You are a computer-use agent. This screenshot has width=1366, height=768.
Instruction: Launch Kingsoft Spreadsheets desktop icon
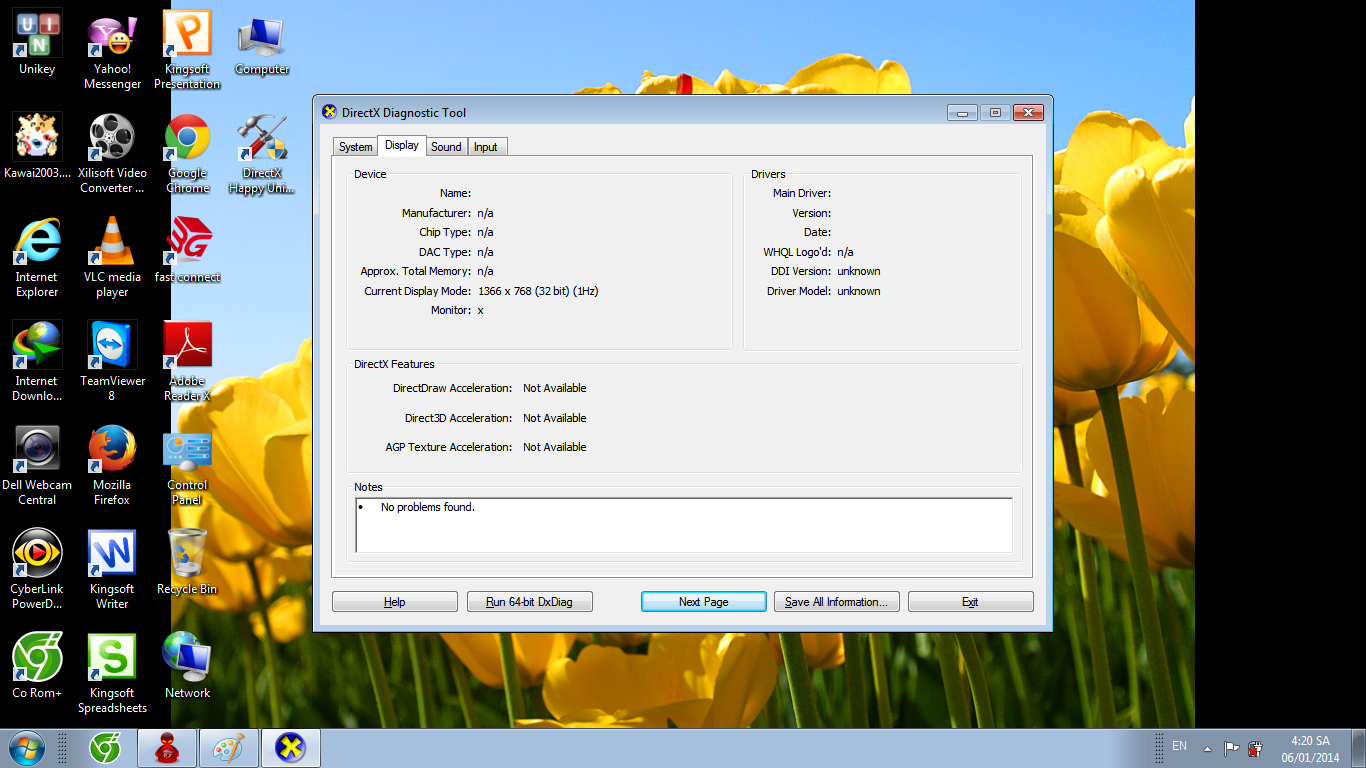pos(112,675)
